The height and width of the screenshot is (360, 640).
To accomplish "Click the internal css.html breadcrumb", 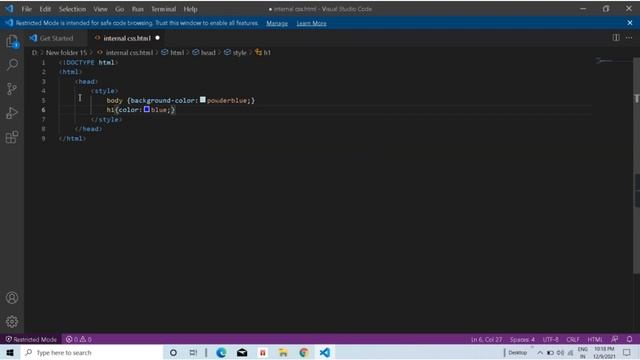I will [129, 53].
